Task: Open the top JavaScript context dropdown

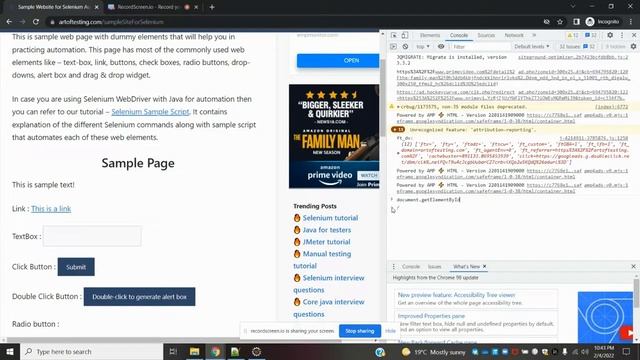Action: pyautogui.click(x=423, y=47)
